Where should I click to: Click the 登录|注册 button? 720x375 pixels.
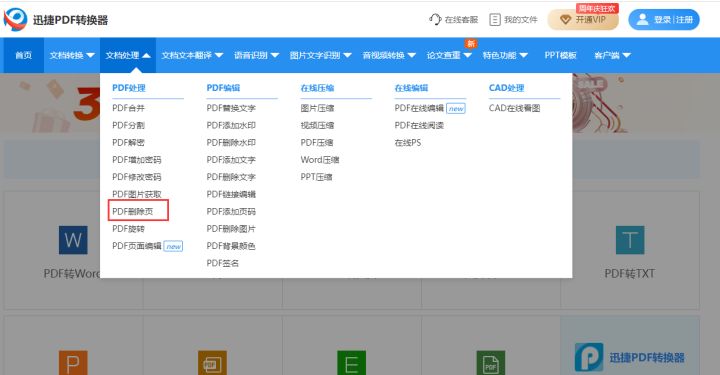coord(664,20)
